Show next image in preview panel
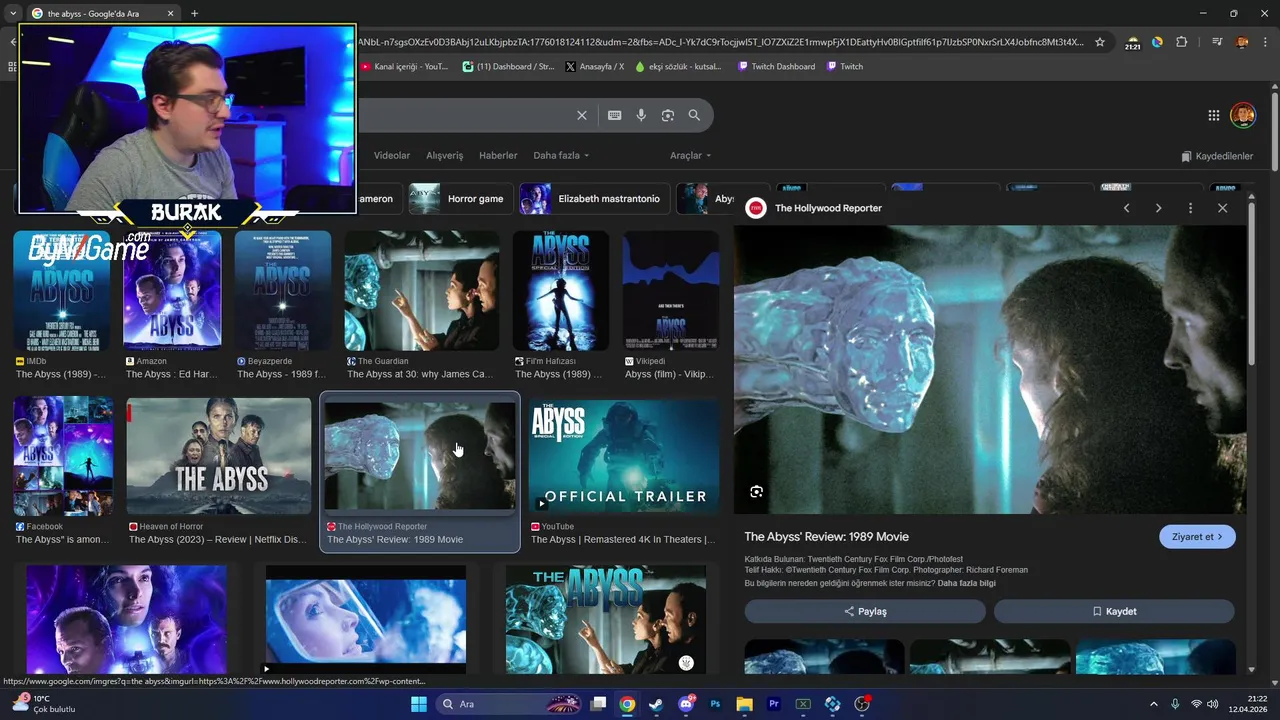Screen dimensions: 1280x720 1158,208
